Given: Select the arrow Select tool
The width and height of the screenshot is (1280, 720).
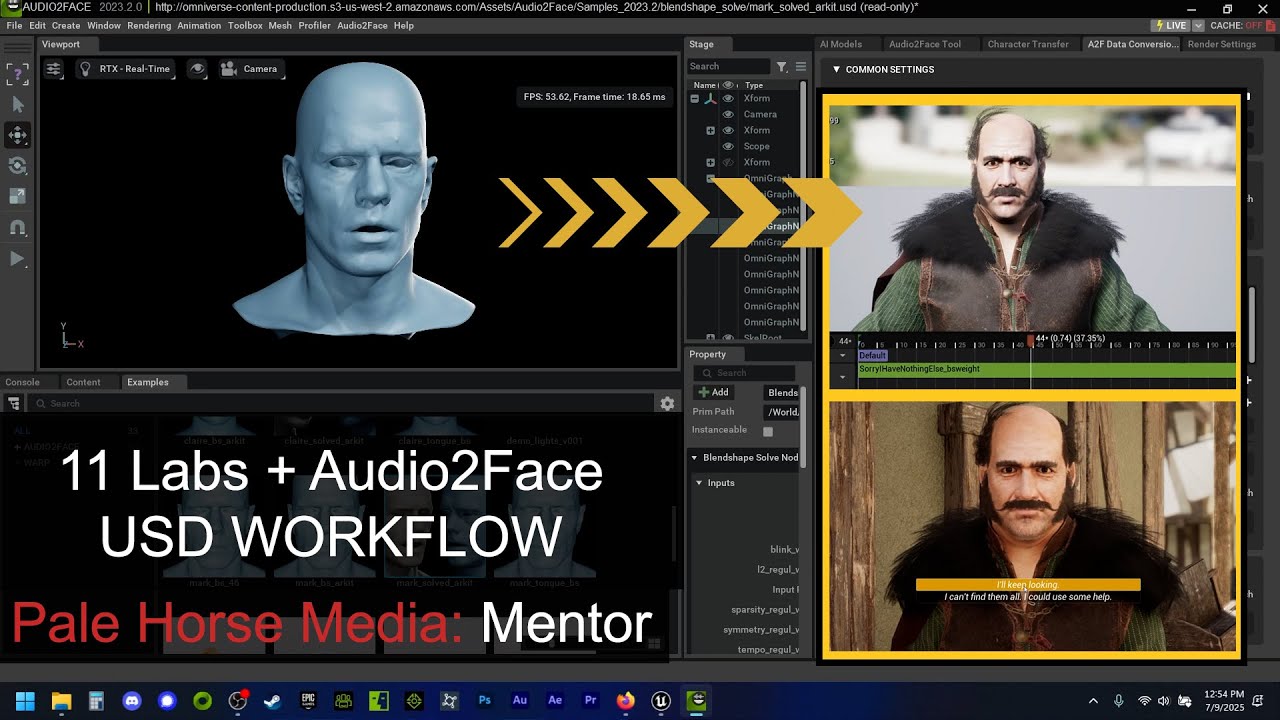Looking at the screenshot, I should pos(17,104).
